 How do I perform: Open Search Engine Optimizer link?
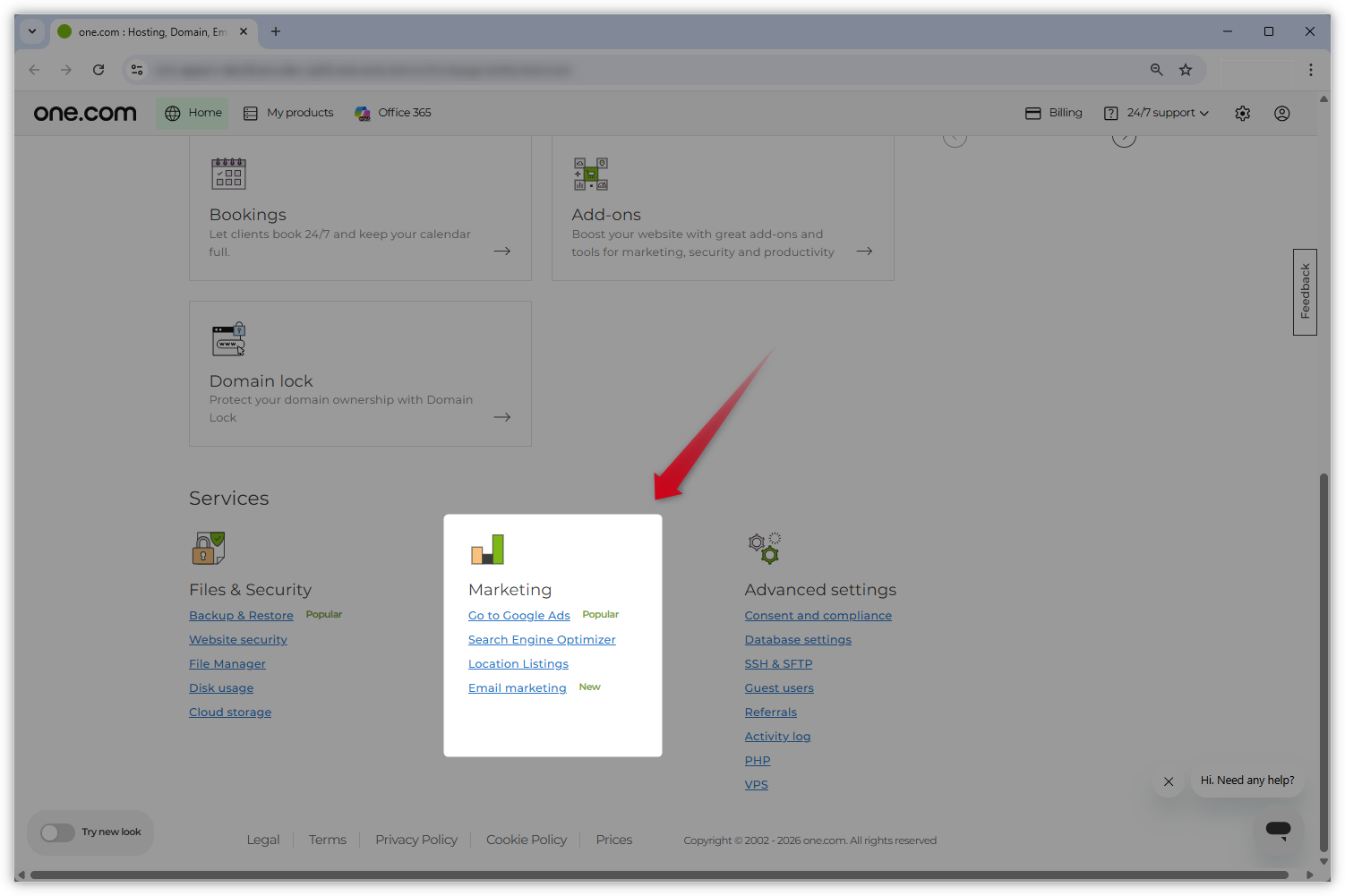[x=542, y=640]
